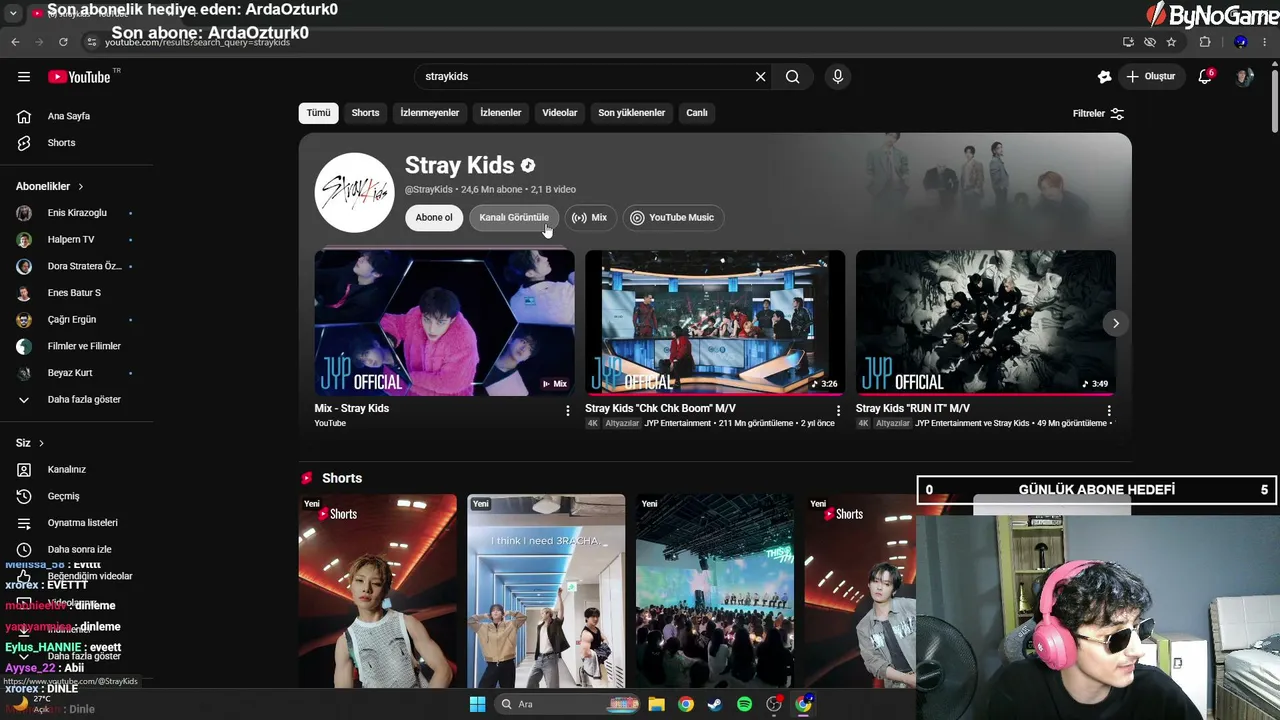The width and height of the screenshot is (1280, 720).
Task: Click the Windows taskbar Ara search box
Action: coord(568,704)
